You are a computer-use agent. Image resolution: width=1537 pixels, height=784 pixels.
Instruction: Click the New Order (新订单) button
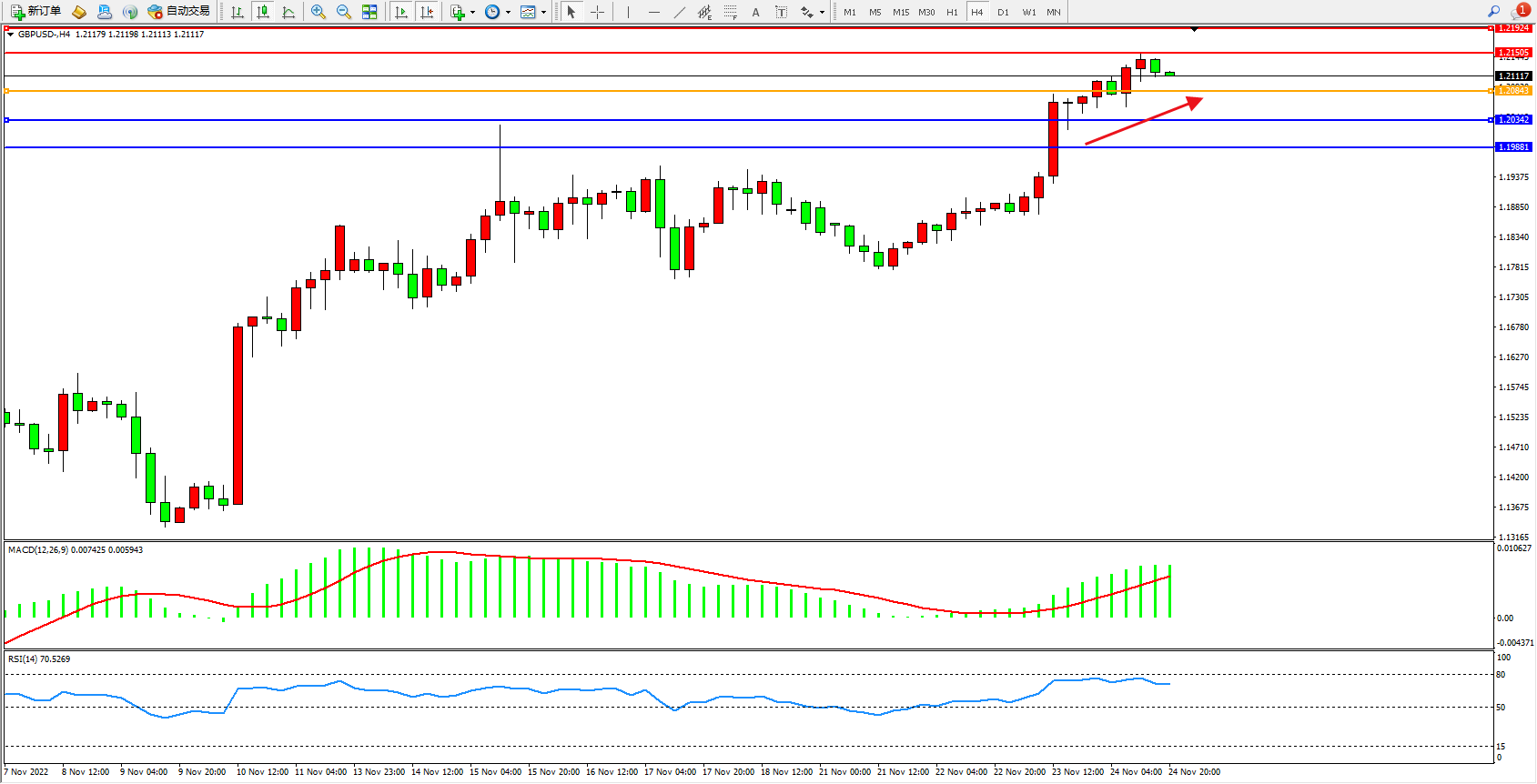coord(36,12)
